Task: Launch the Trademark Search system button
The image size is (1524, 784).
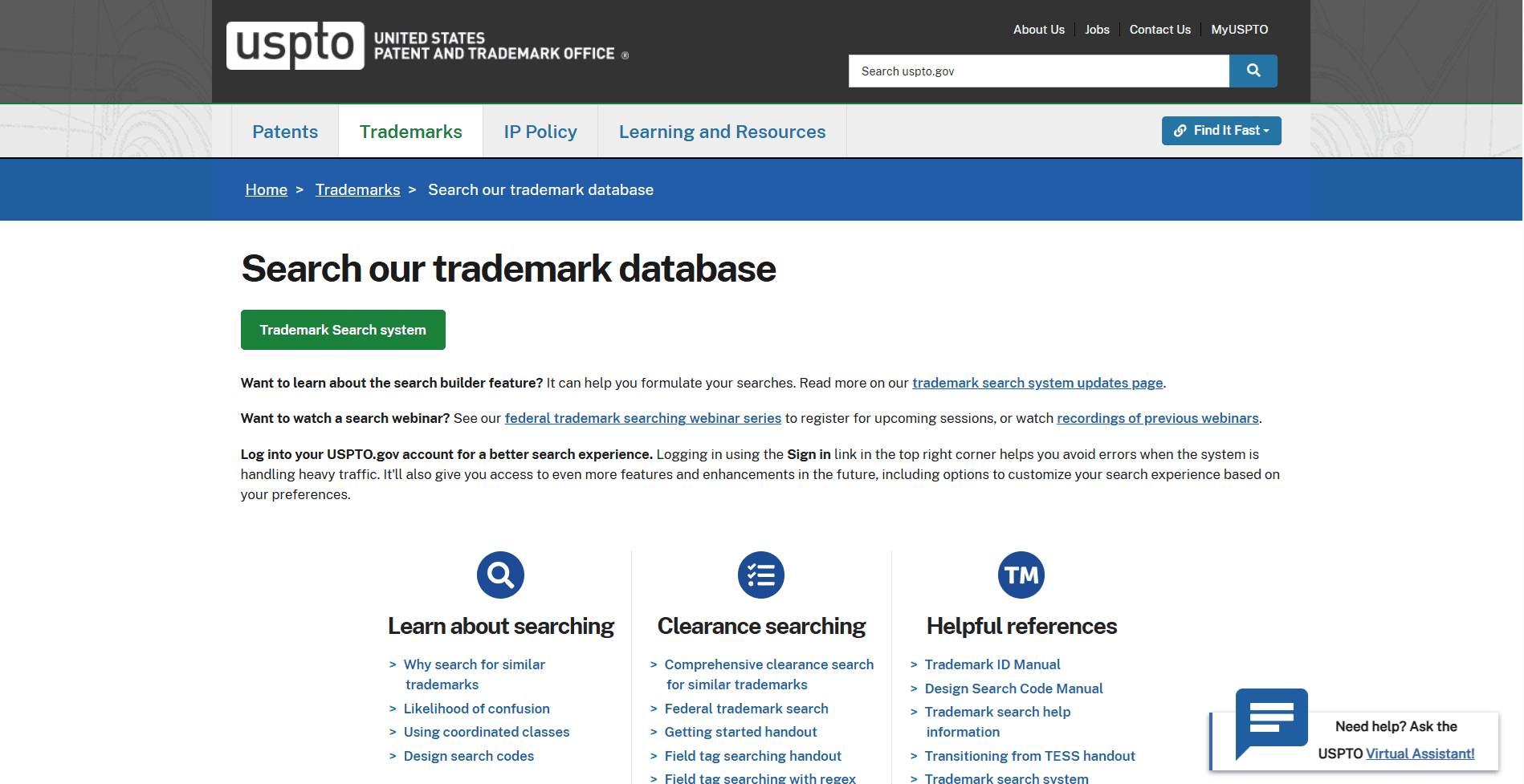Action: pos(343,330)
